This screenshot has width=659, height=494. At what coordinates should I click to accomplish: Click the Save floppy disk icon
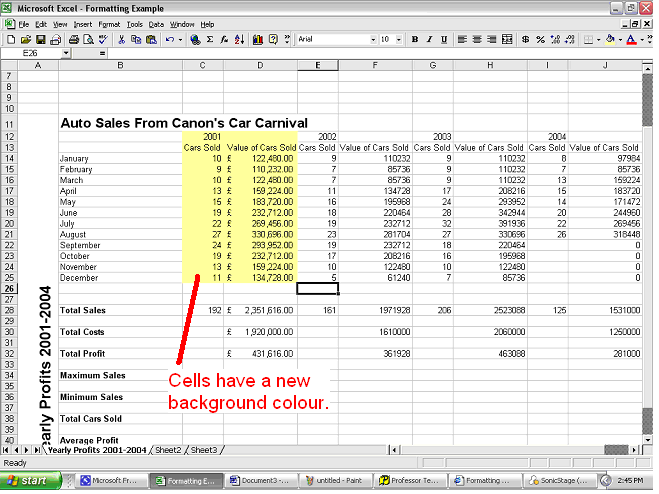(x=40, y=39)
